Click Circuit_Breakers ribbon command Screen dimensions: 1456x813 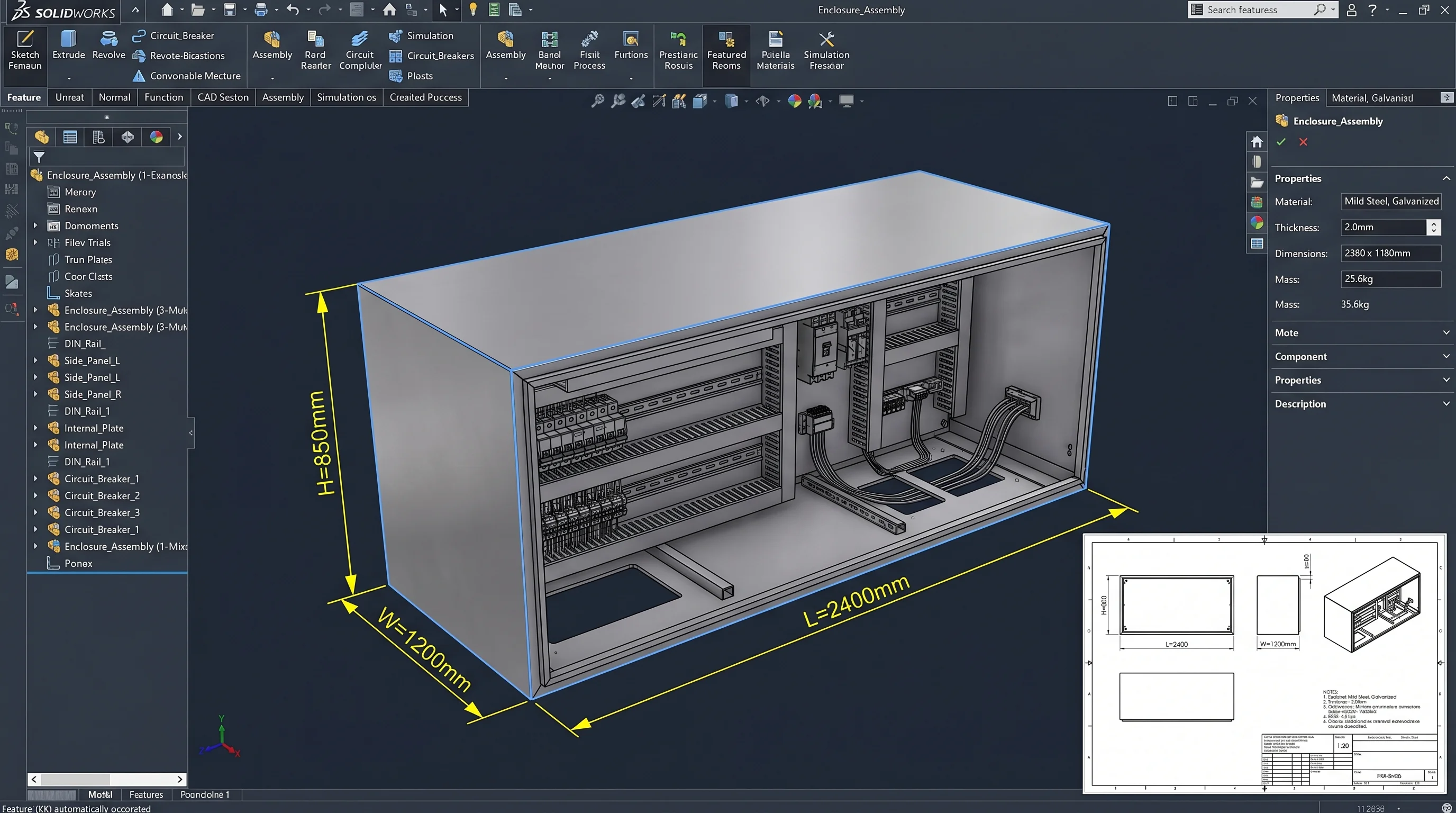click(x=432, y=56)
